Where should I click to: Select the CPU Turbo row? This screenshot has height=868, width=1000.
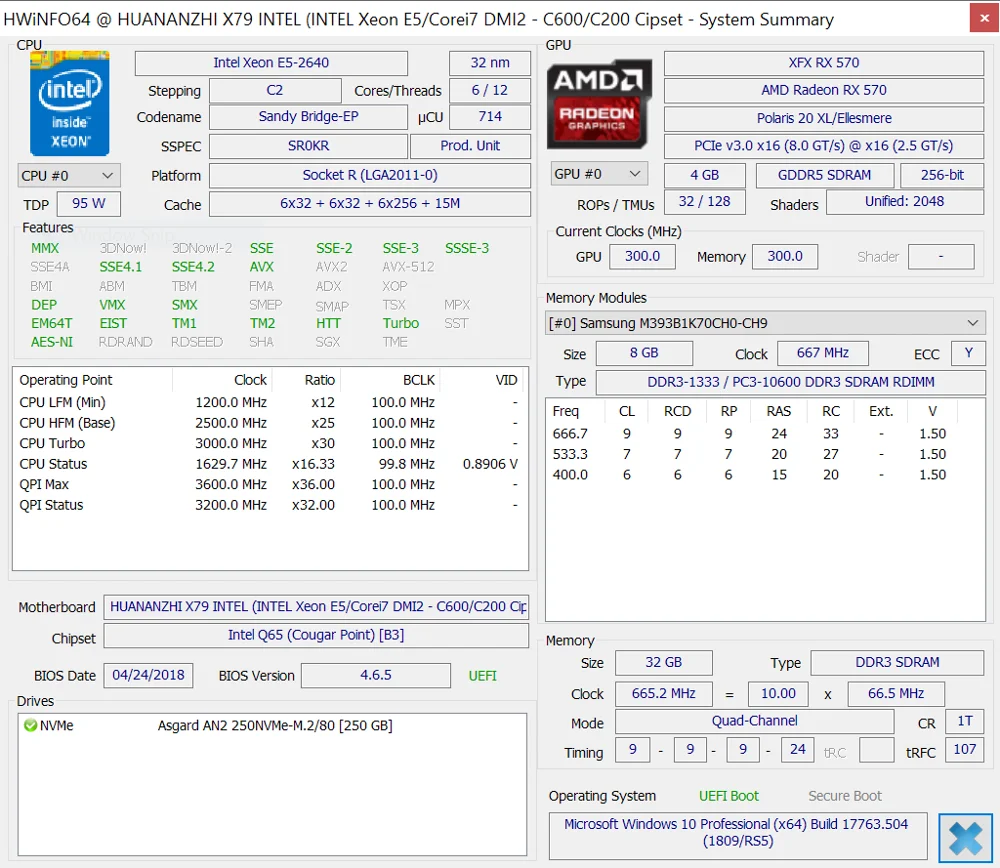(x=270, y=443)
